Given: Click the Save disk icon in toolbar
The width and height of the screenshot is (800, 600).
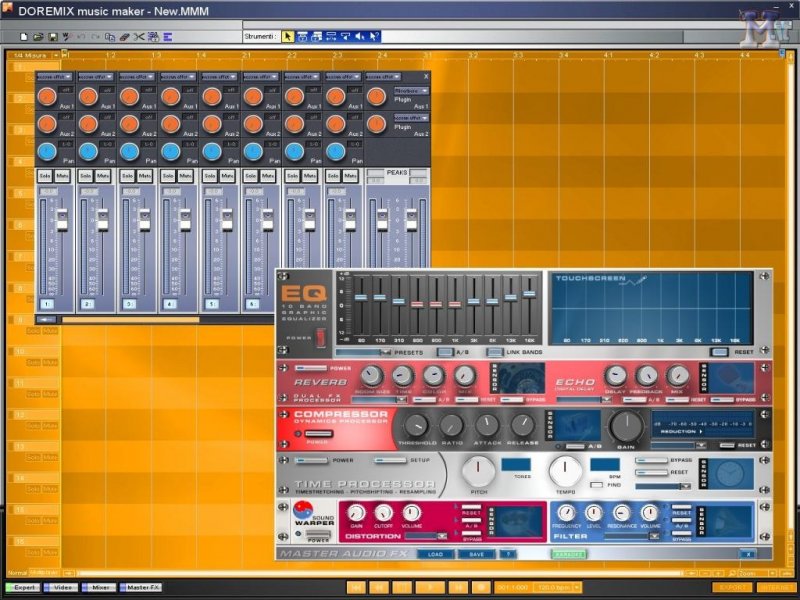Looking at the screenshot, I should [53, 37].
